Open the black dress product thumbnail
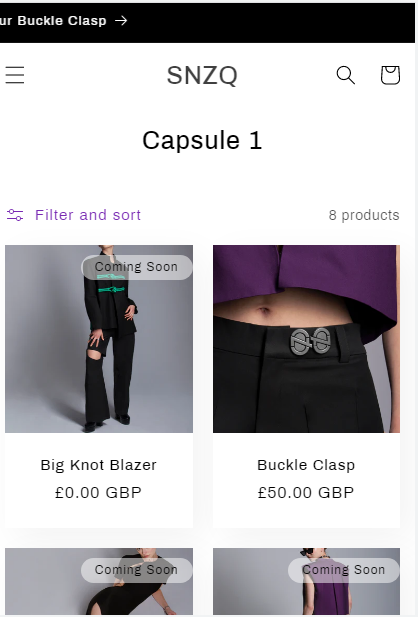The width and height of the screenshot is (418, 617). tap(99, 582)
